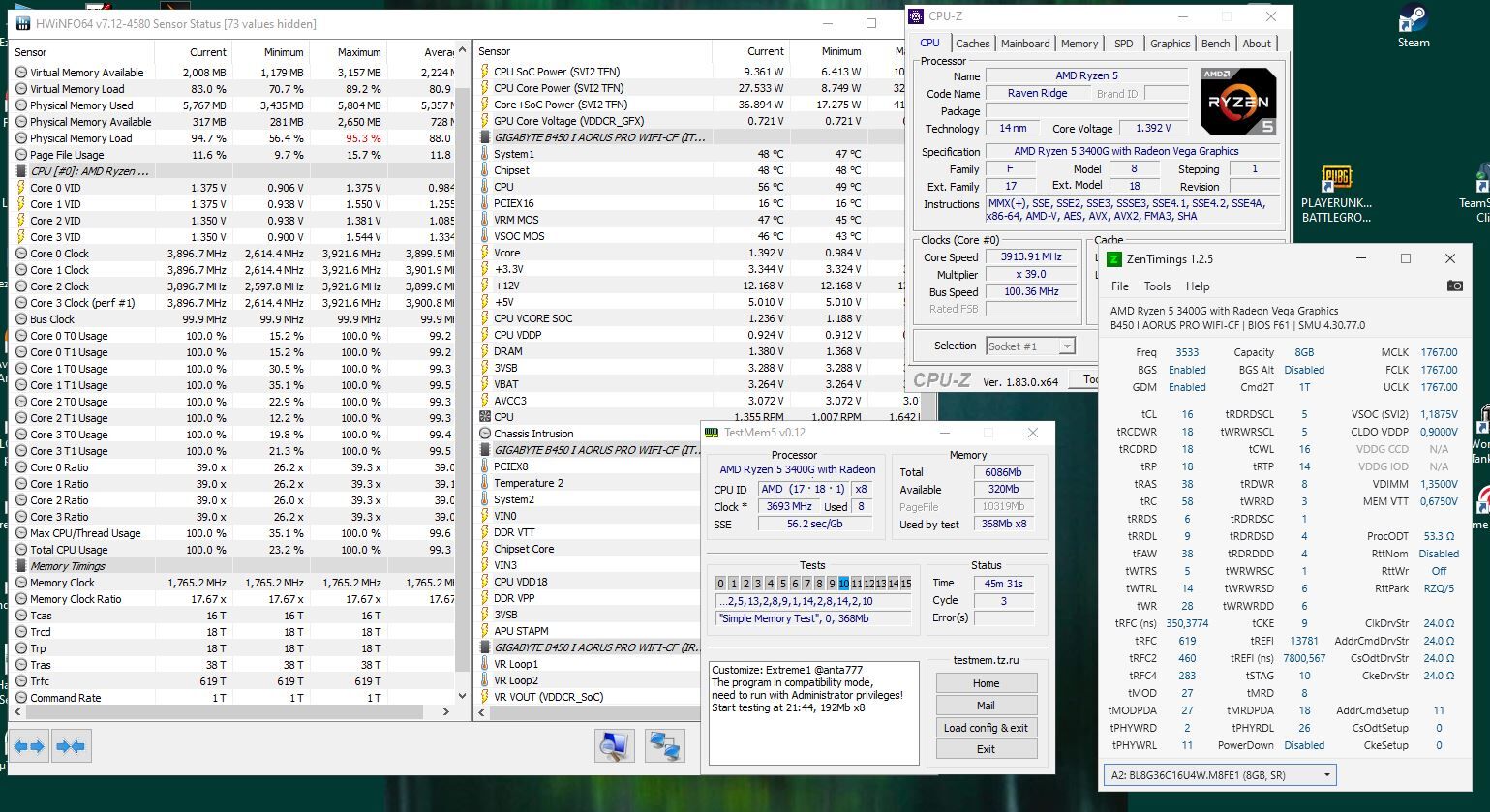The width and height of the screenshot is (1490, 812).
Task: Select the Physical Memory Load row
Action: (x=232, y=138)
